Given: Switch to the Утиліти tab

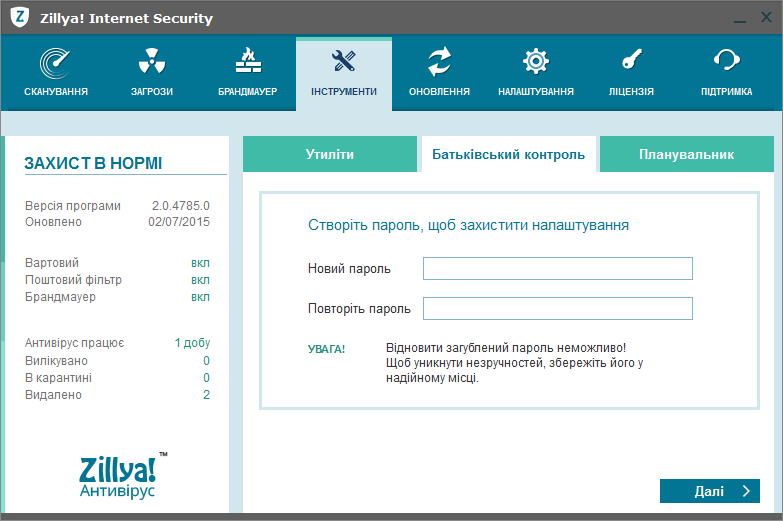Looking at the screenshot, I should point(330,154).
